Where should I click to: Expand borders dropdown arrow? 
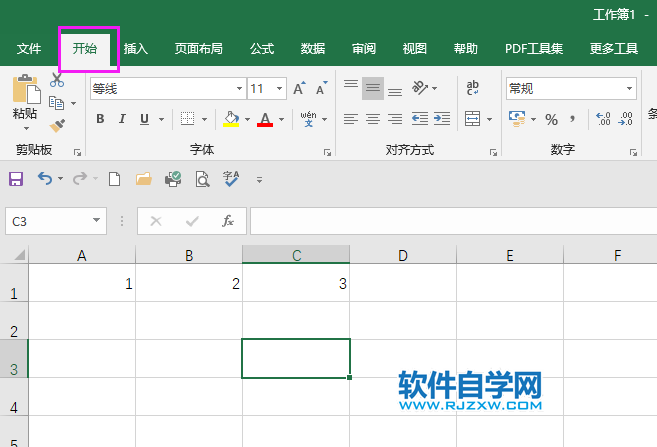pyautogui.click(x=204, y=119)
